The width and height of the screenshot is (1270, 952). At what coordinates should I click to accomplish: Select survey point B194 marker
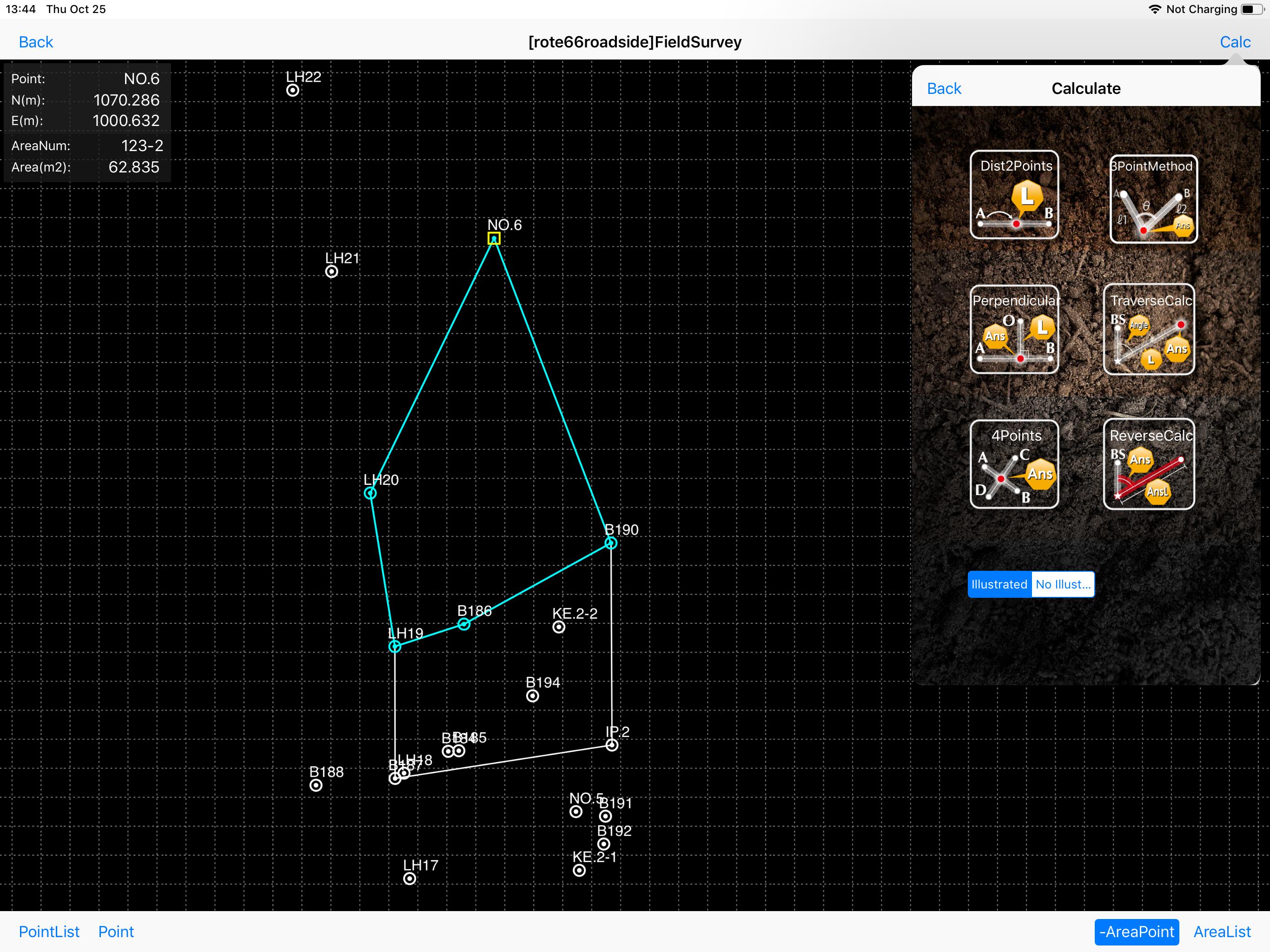point(533,696)
